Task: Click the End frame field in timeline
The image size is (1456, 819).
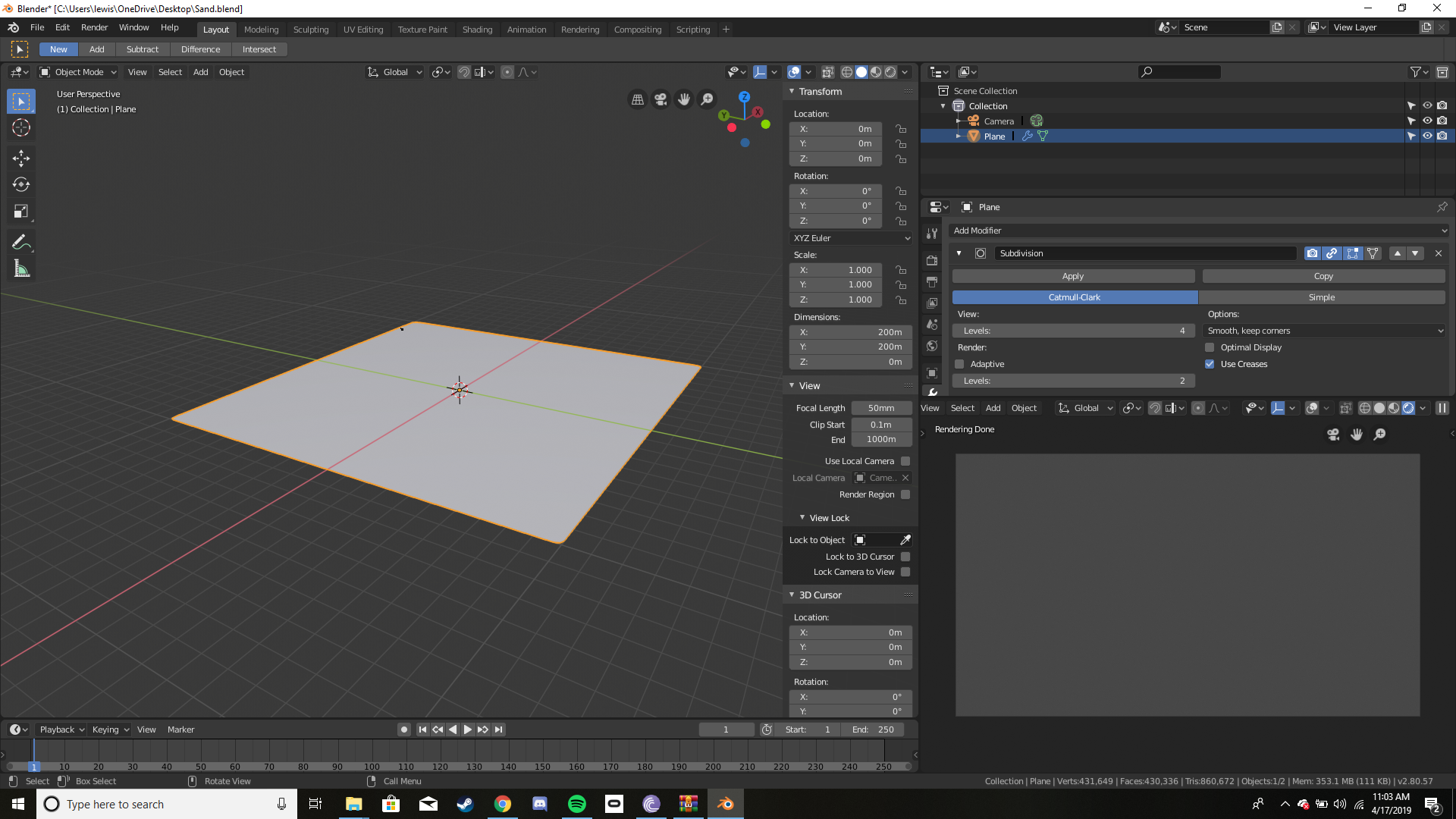Action: (x=874, y=730)
